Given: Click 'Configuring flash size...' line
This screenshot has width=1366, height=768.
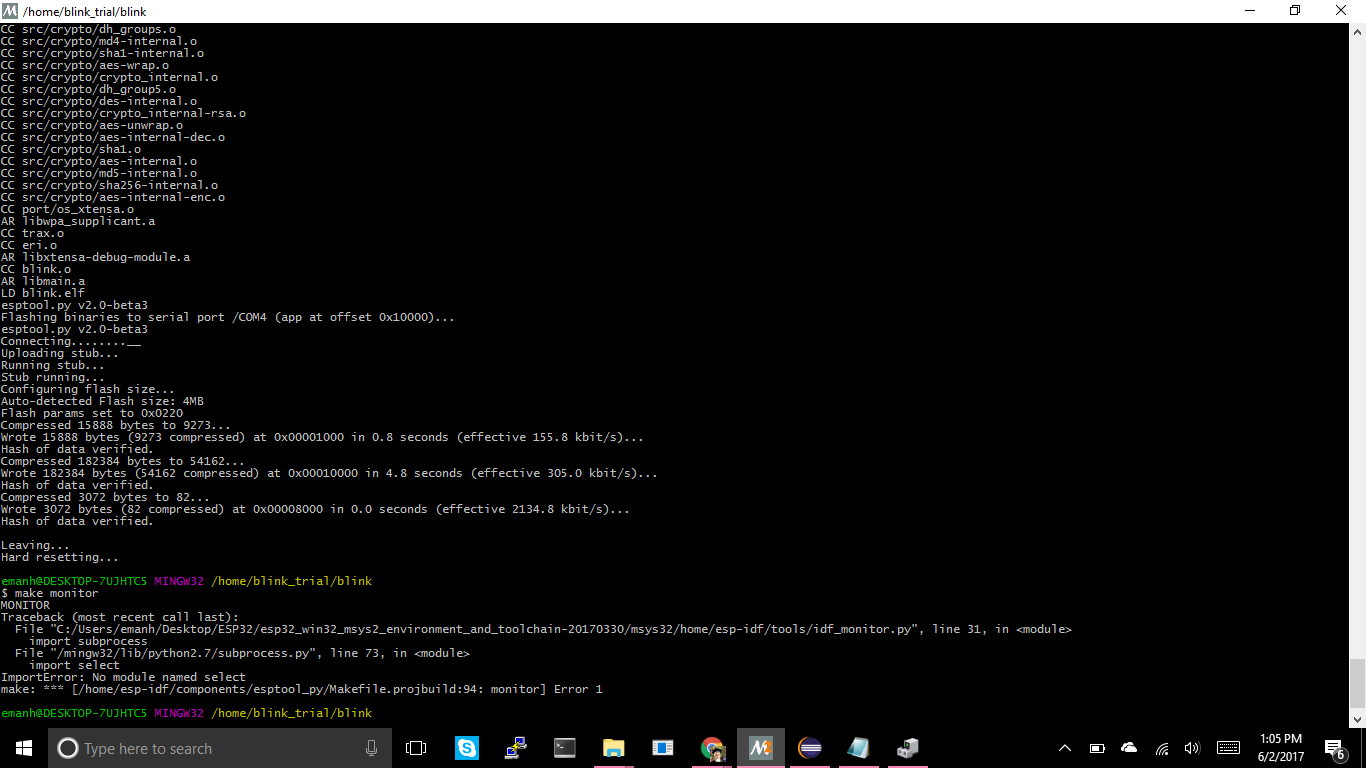Looking at the screenshot, I should (88, 389).
